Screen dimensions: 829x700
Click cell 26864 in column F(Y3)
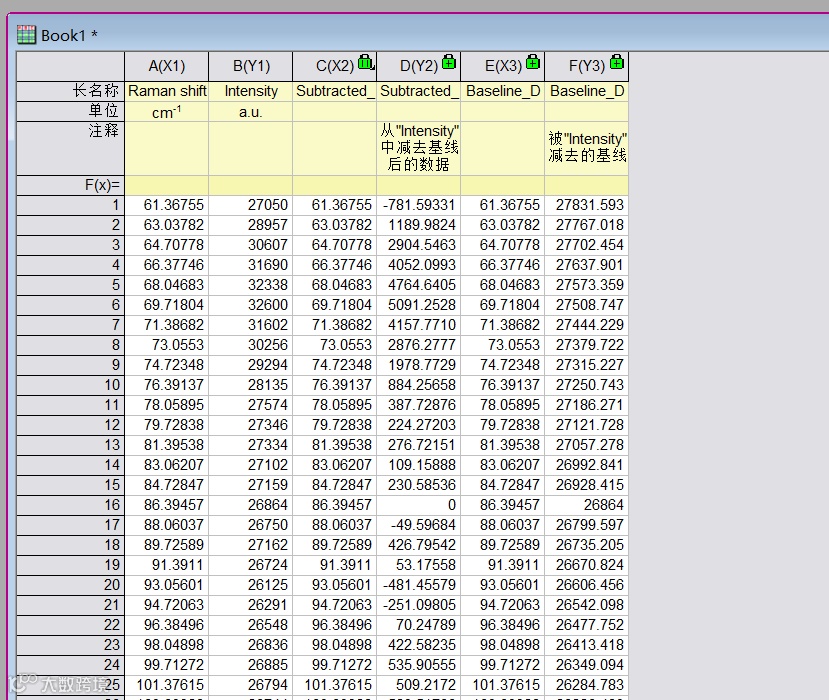[x=587, y=505]
